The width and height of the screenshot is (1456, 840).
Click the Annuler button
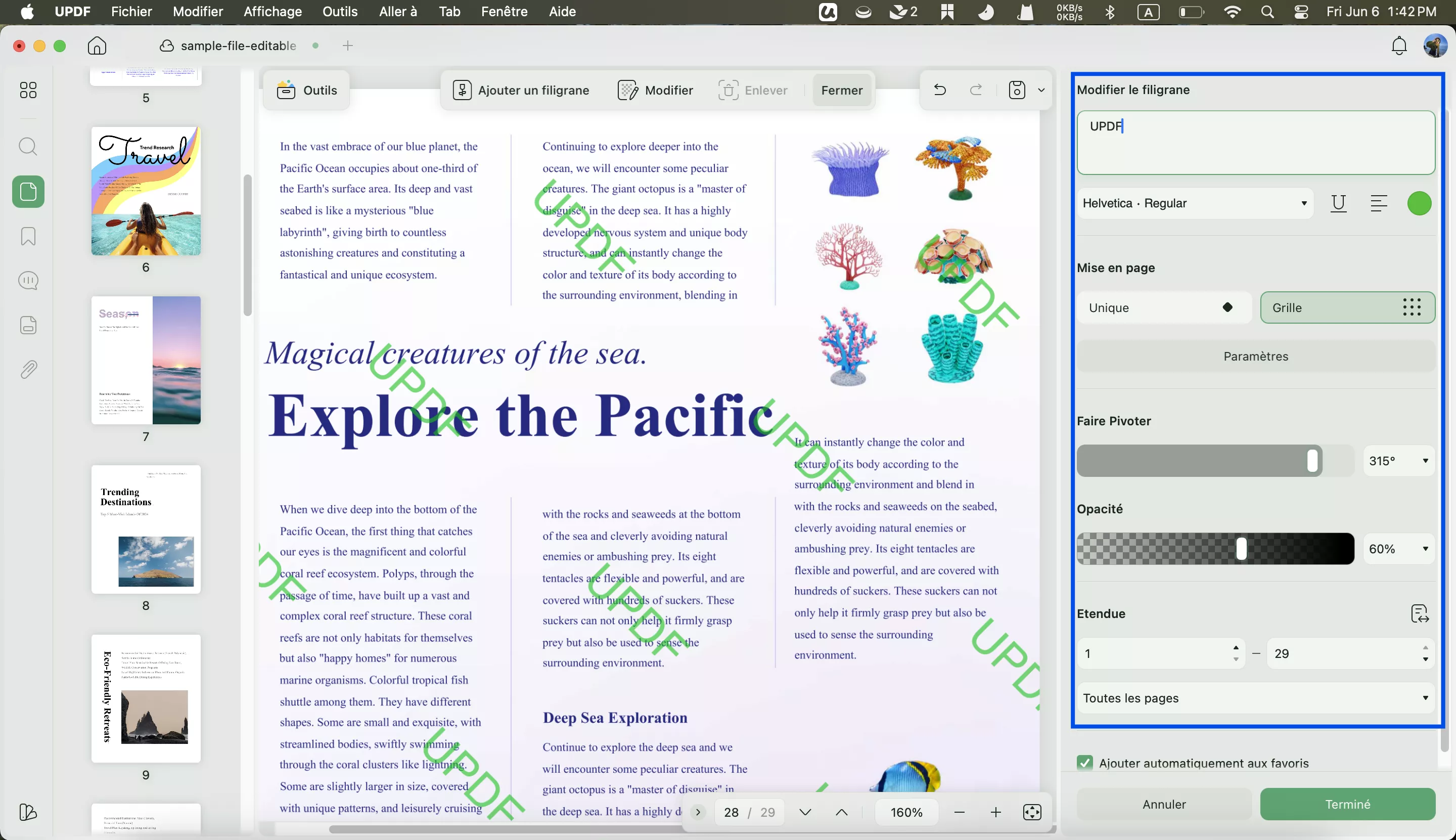coord(1164,804)
